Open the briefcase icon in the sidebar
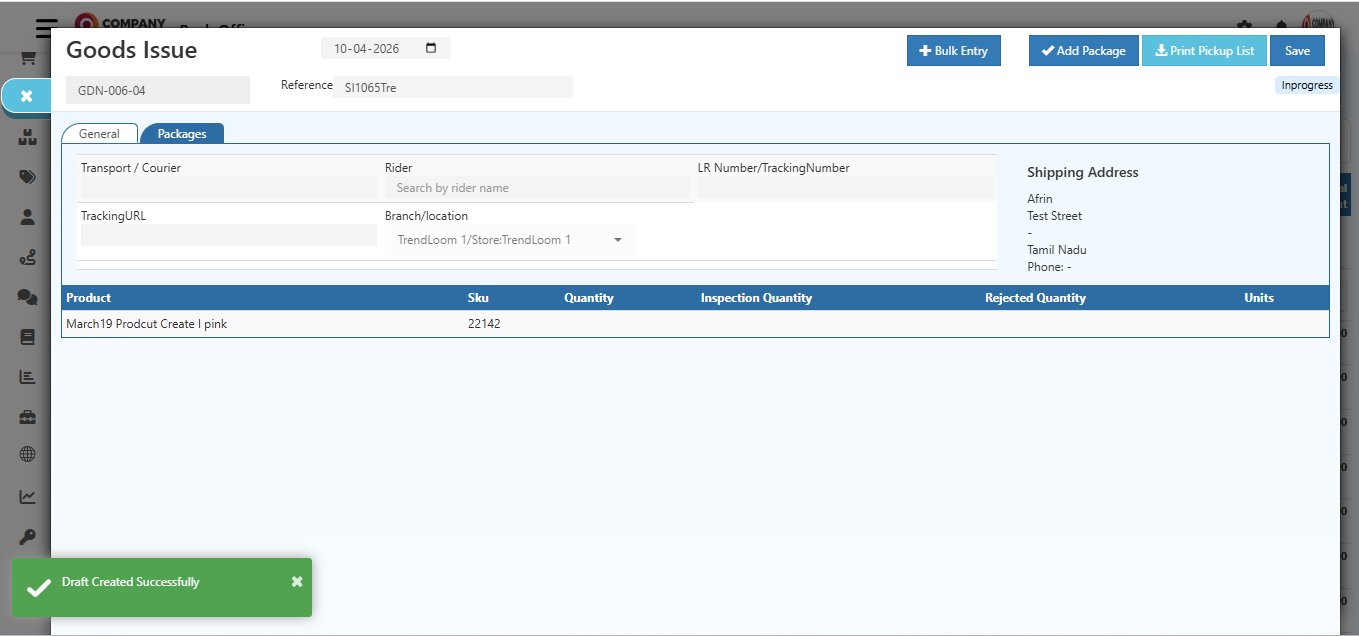The width and height of the screenshot is (1359, 636). pyautogui.click(x=27, y=417)
